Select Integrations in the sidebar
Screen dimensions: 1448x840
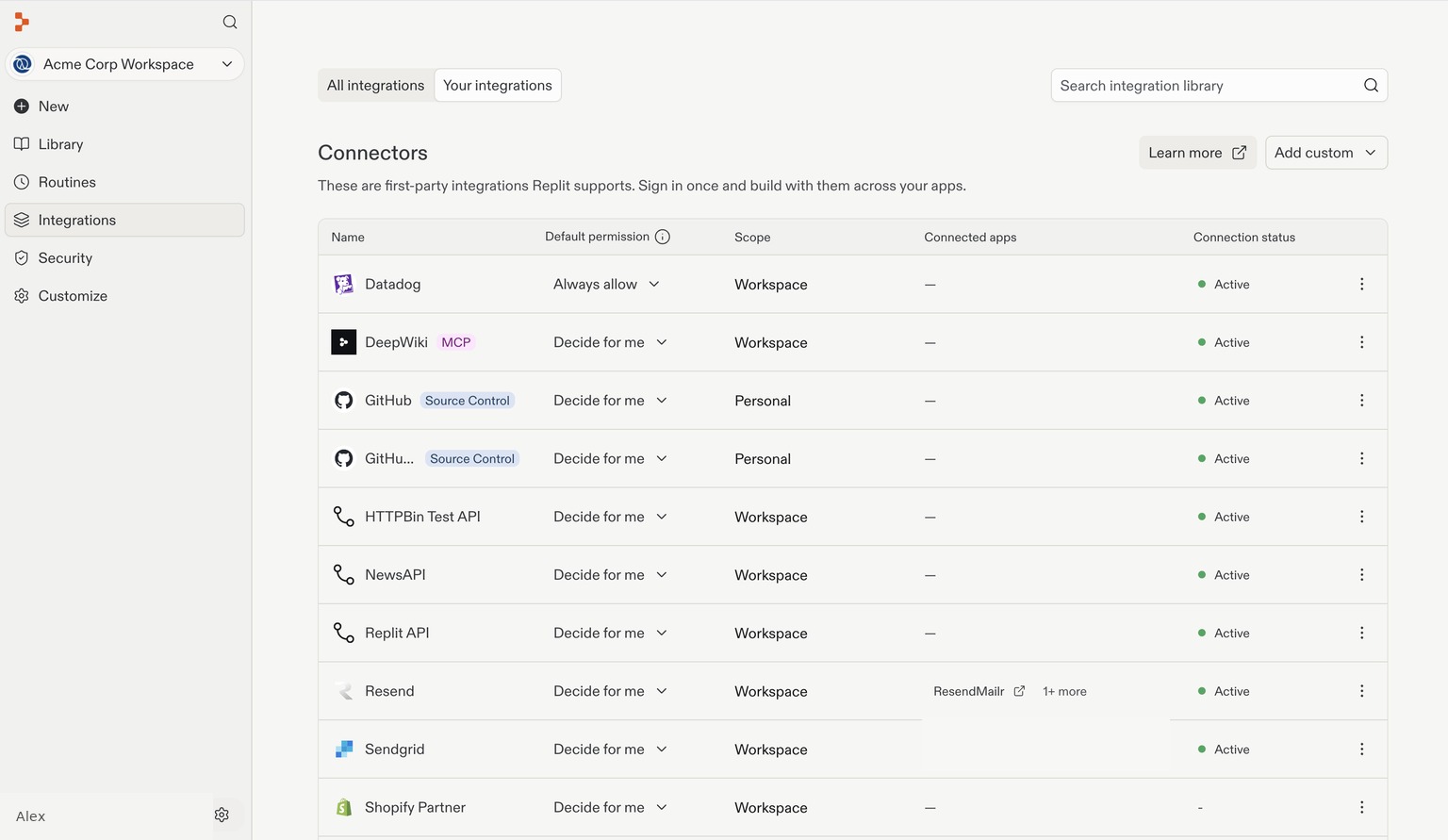pos(124,220)
